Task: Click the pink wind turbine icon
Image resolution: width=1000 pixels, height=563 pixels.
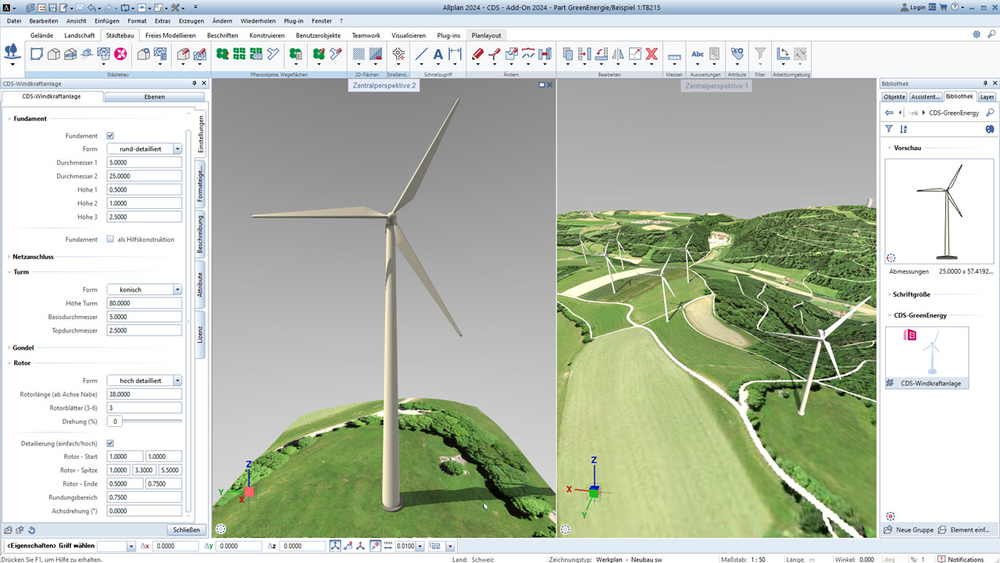Action: click(x=120, y=54)
